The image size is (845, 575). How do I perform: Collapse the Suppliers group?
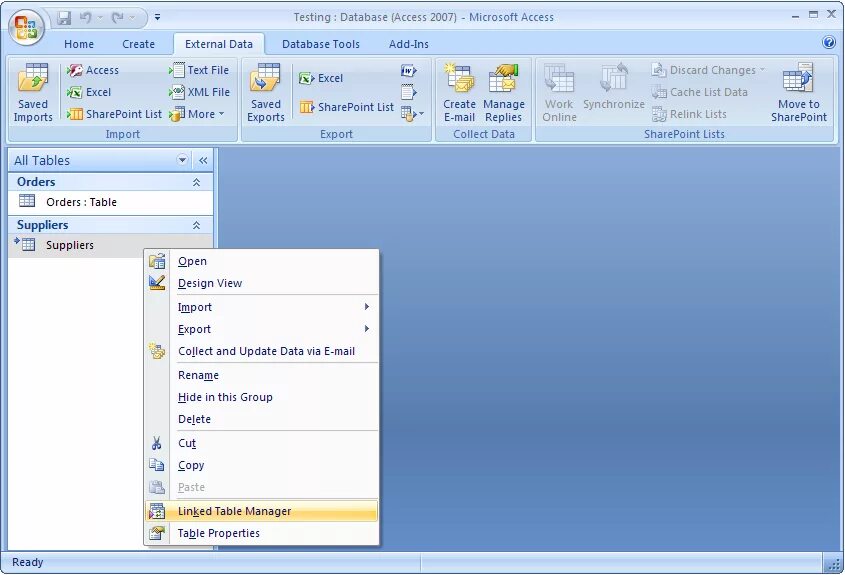[x=197, y=225]
